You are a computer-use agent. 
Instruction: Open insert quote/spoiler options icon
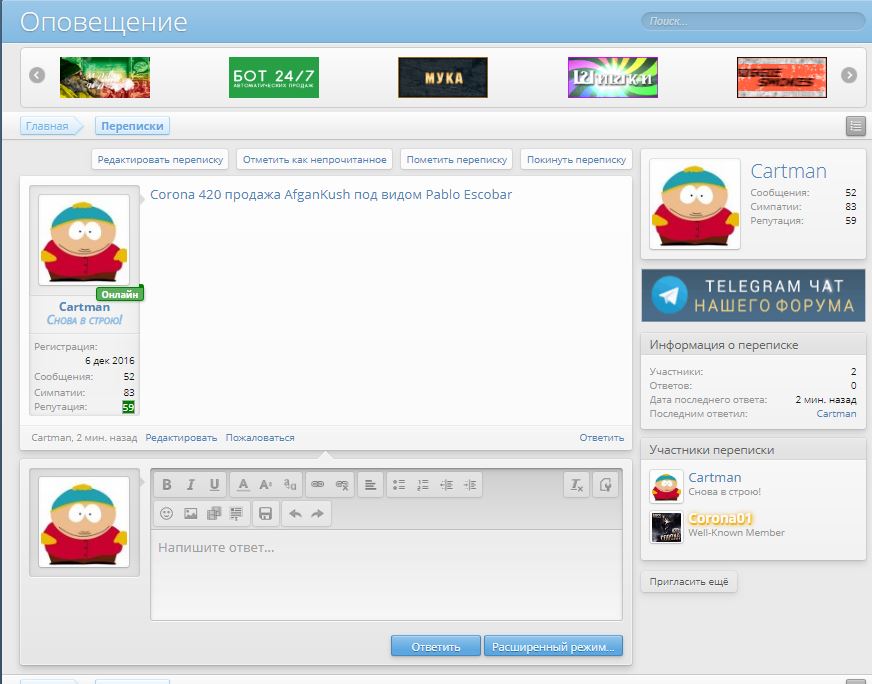click(236, 513)
